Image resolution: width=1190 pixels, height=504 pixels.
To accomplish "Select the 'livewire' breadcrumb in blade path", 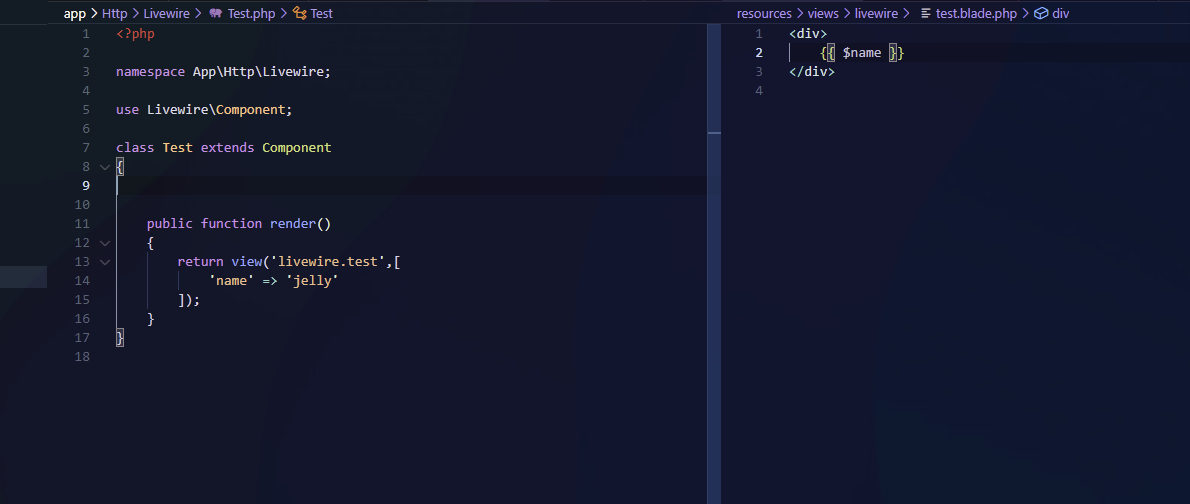I will [x=876, y=14].
